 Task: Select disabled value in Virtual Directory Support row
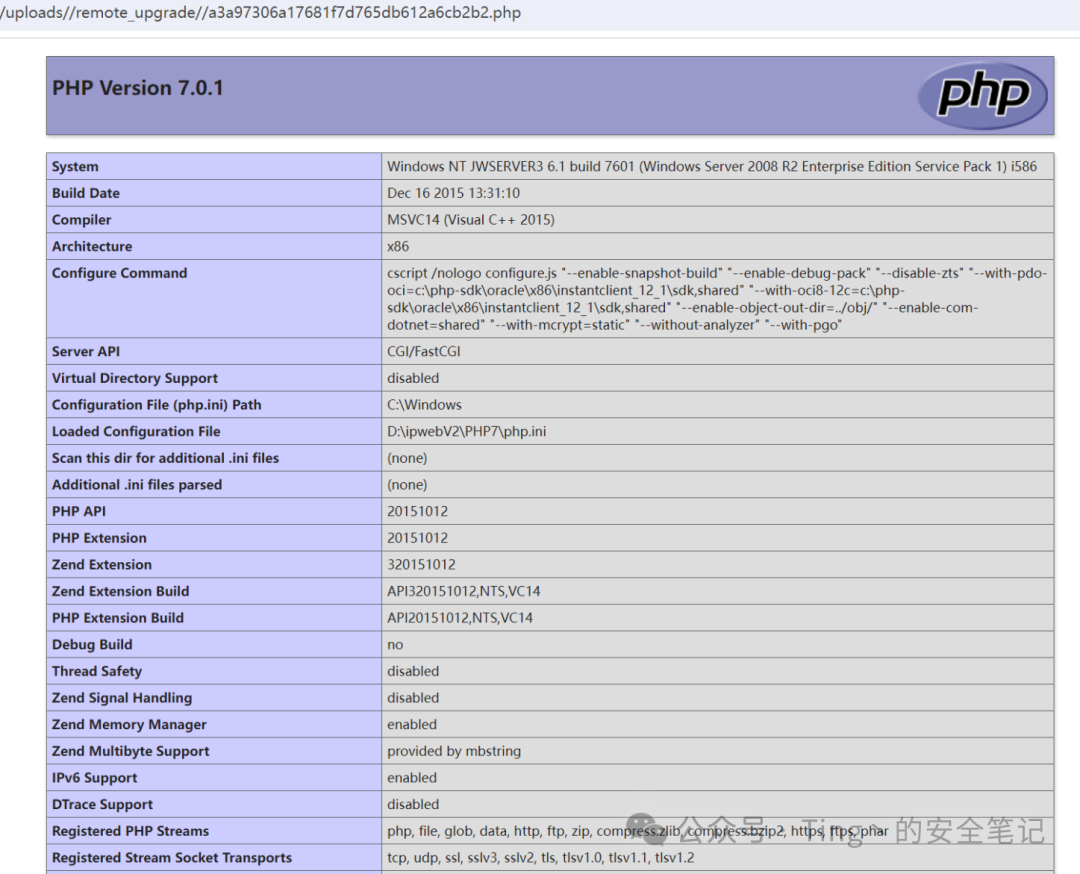413,378
